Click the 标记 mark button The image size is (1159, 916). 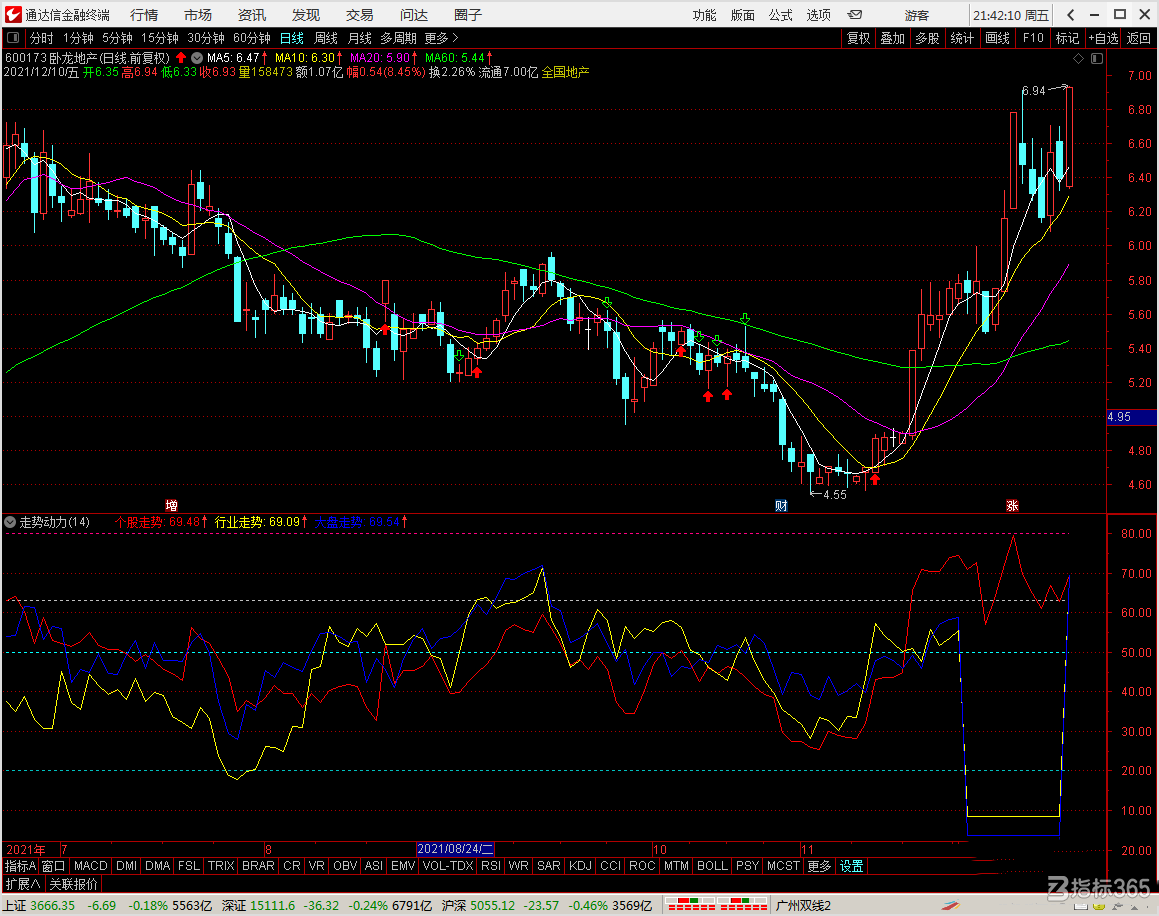1067,38
